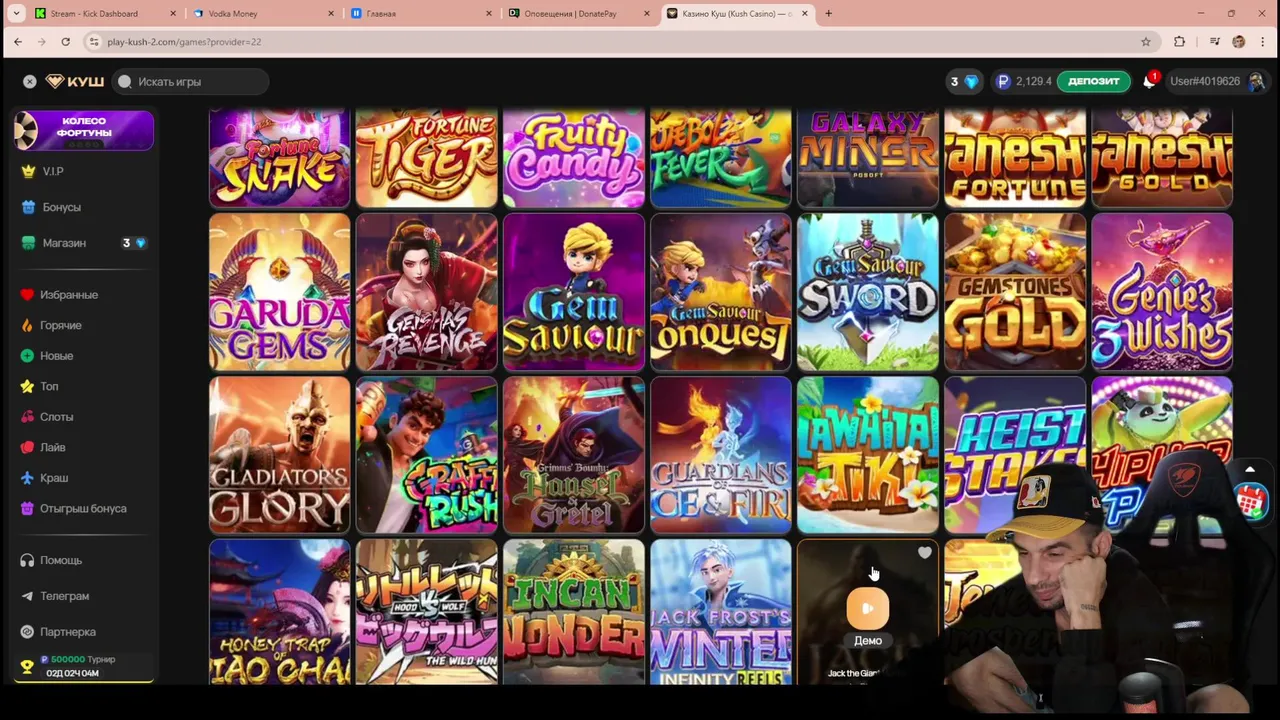Open Новые plus icon
Viewport: 1280px width, 720px height.
click(27, 356)
